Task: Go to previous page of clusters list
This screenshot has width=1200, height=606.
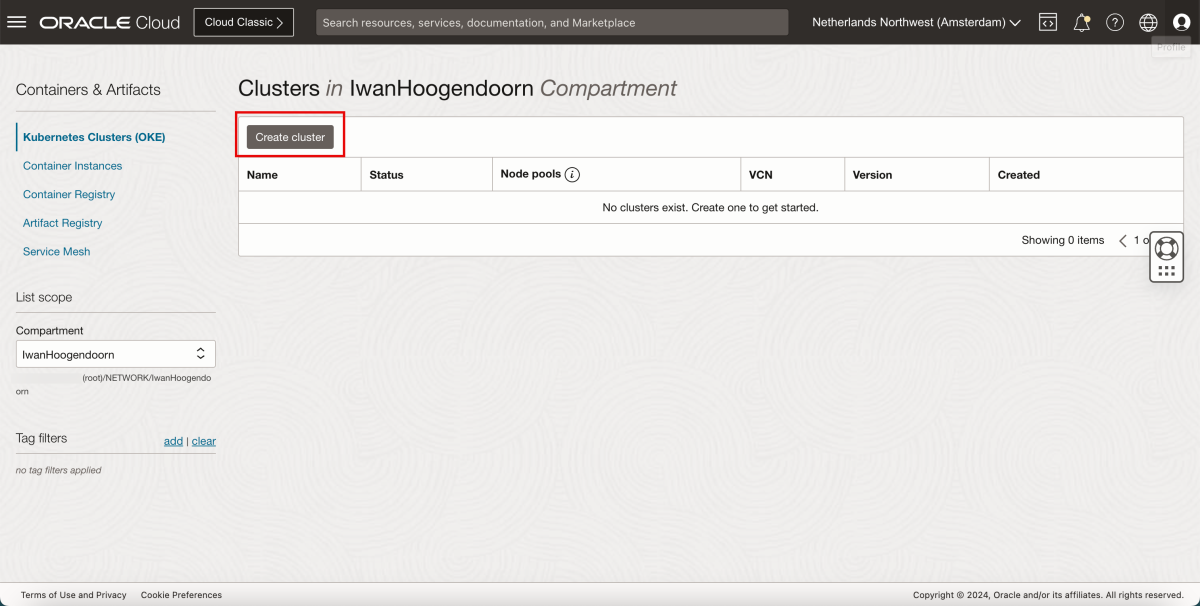Action: pos(1122,241)
